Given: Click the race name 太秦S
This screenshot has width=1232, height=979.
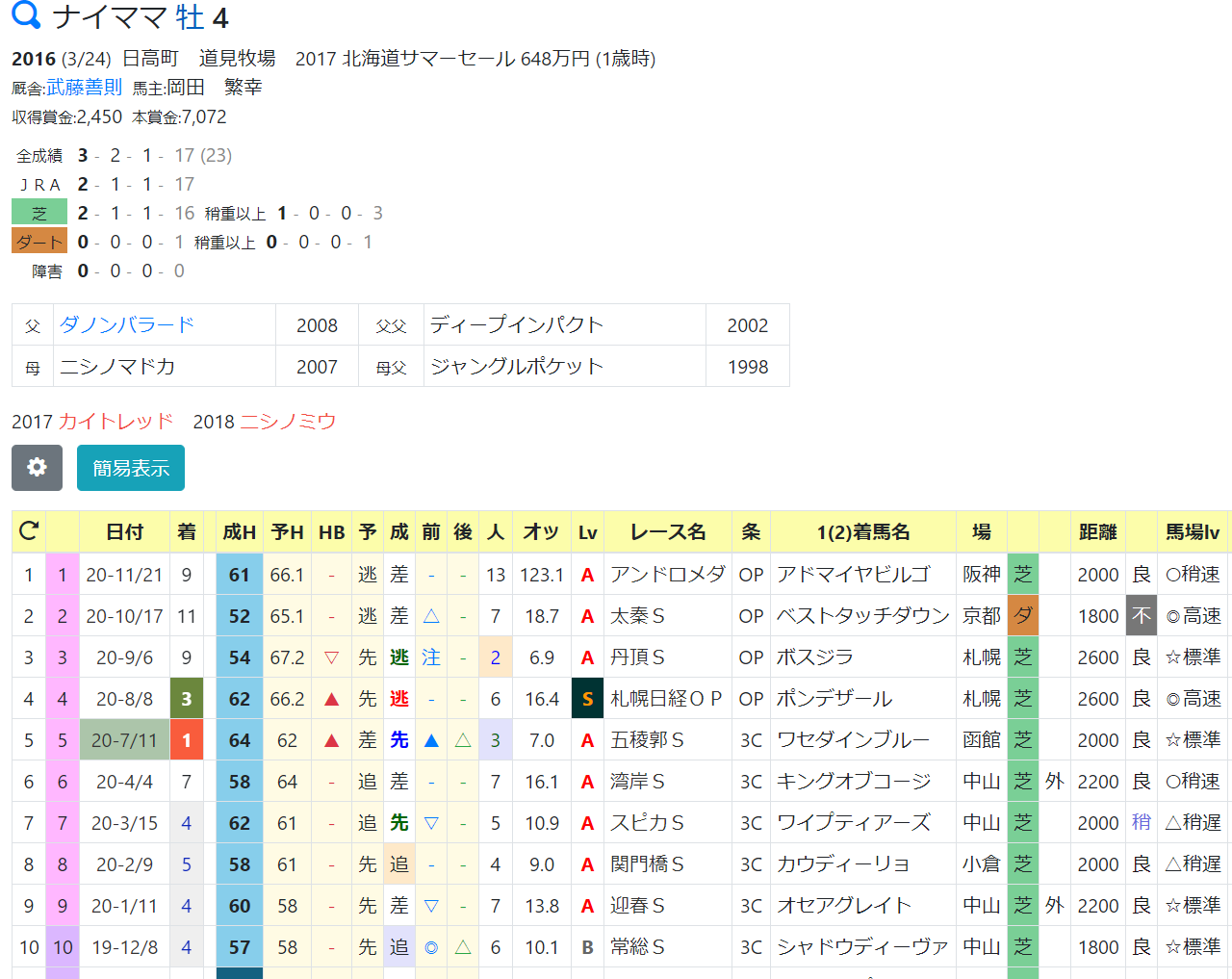Looking at the screenshot, I should (637, 616).
